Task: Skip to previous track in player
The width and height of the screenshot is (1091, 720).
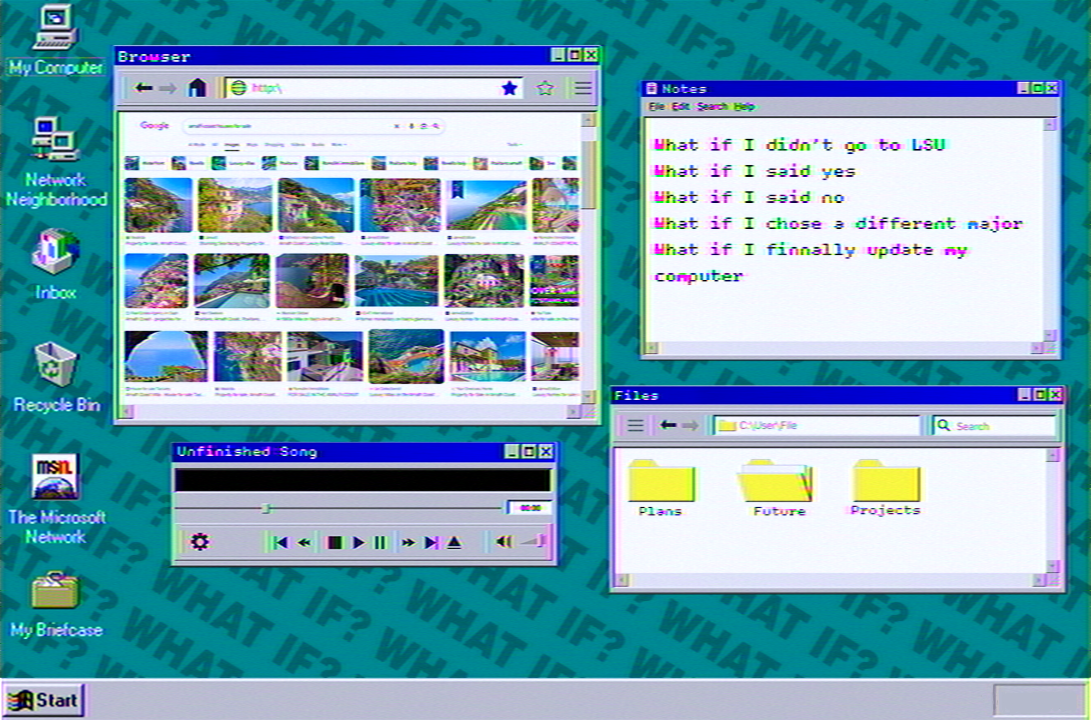Action: click(280, 542)
